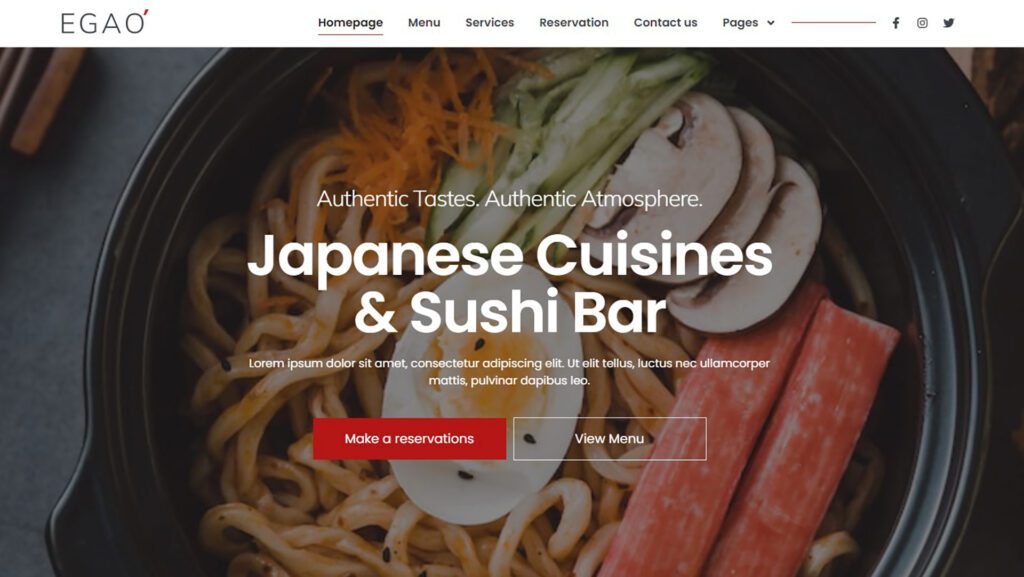Open the Twitter social icon

pyautogui.click(x=949, y=23)
